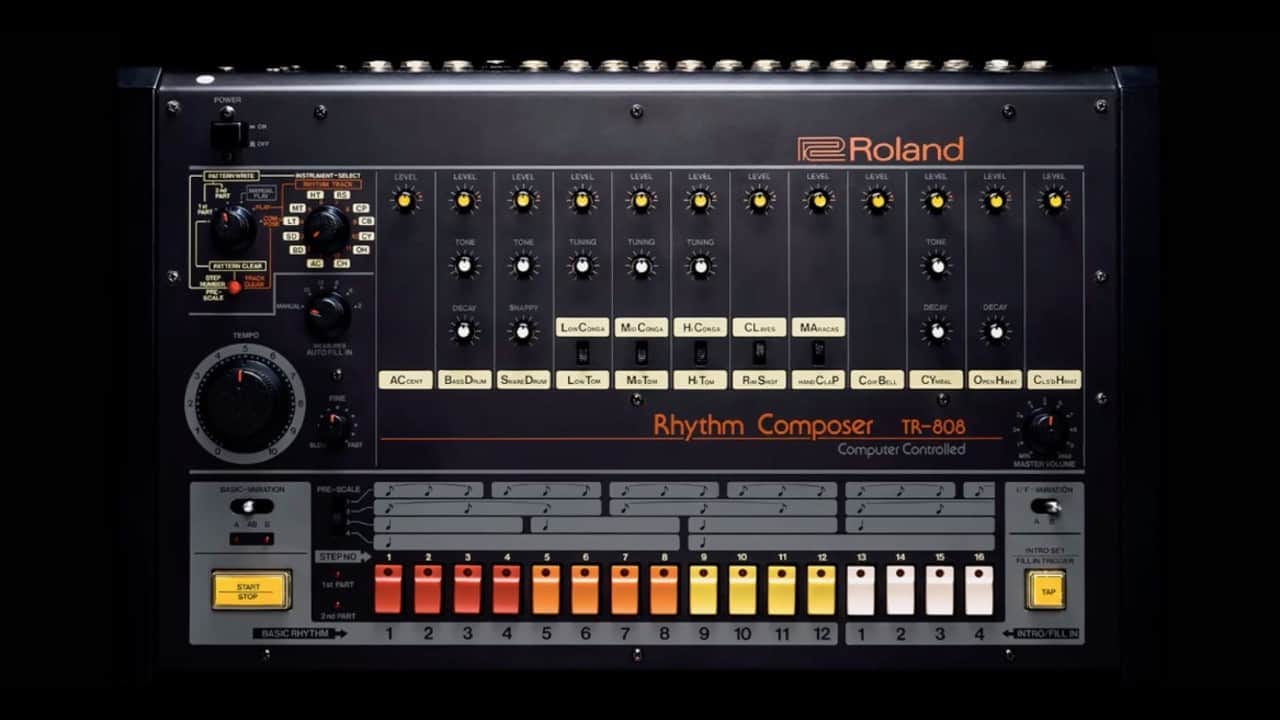Tap orange step button 7

tap(624, 589)
